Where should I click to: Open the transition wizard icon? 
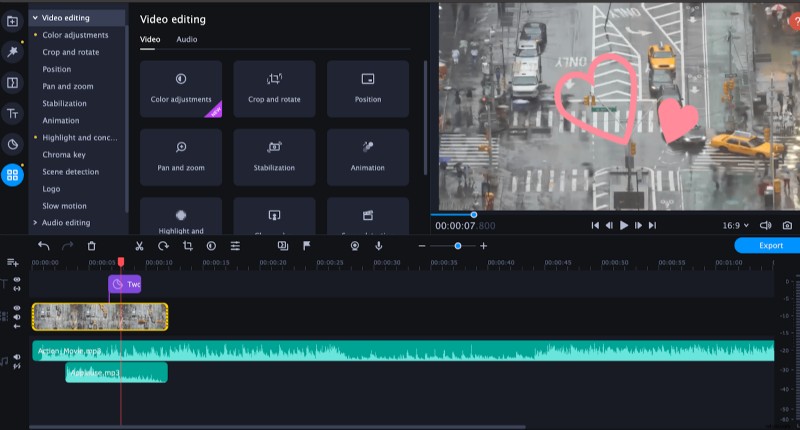283,246
